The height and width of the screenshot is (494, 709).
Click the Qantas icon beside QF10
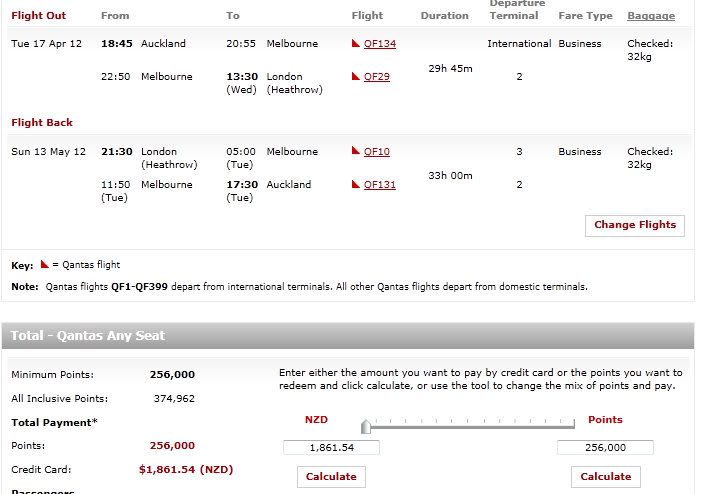click(356, 151)
